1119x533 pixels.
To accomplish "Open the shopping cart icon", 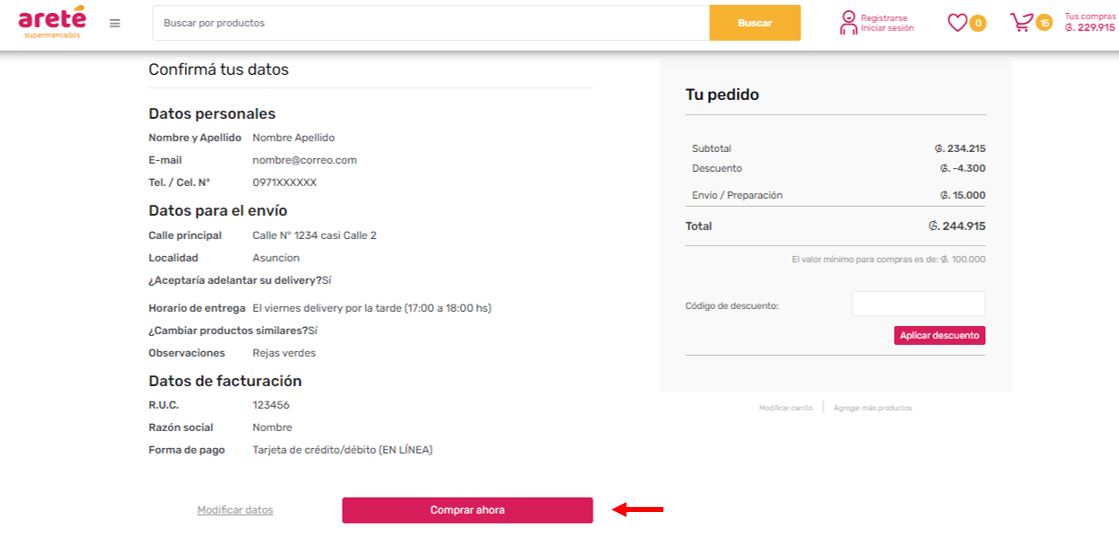I will pyautogui.click(x=1021, y=23).
